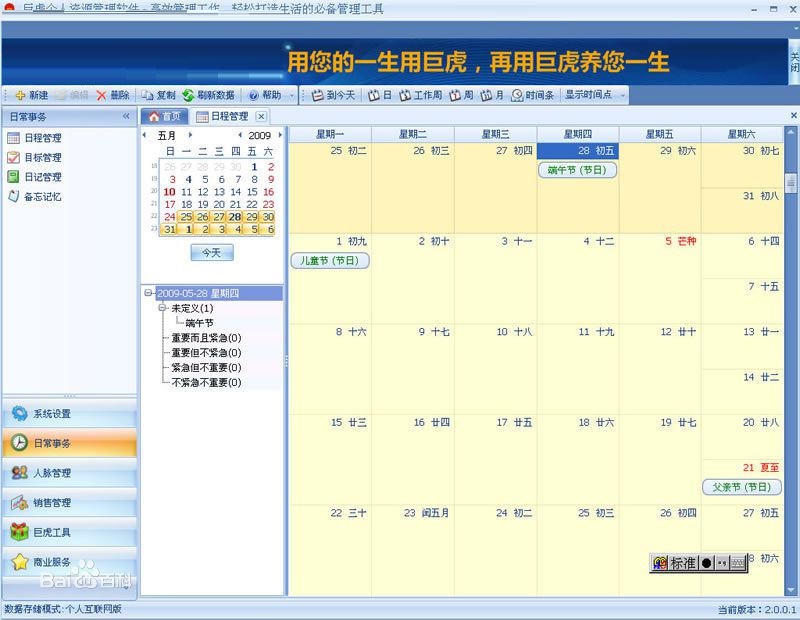Open 备忘记忆 in the sidebar
This screenshot has height=620, width=800.
[42, 197]
